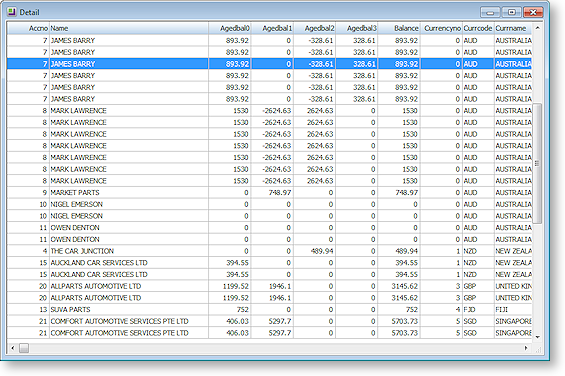This screenshot has height=376, width=565.
Task: Sort by the Balance column header
Action: (399, 28)
